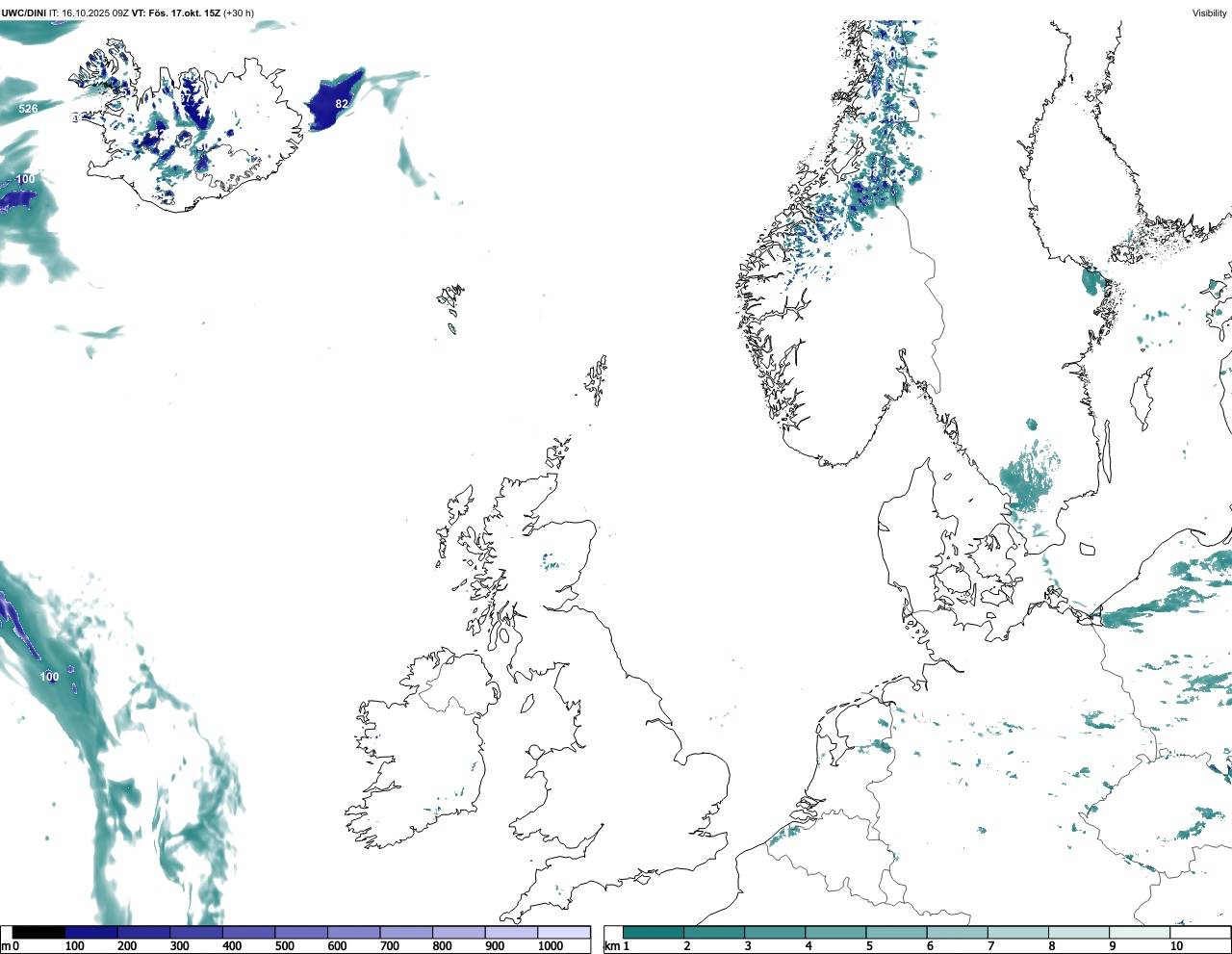1232x954 pixels.
Task: Click the "200" tick on the metre legend
Action: 127,946
